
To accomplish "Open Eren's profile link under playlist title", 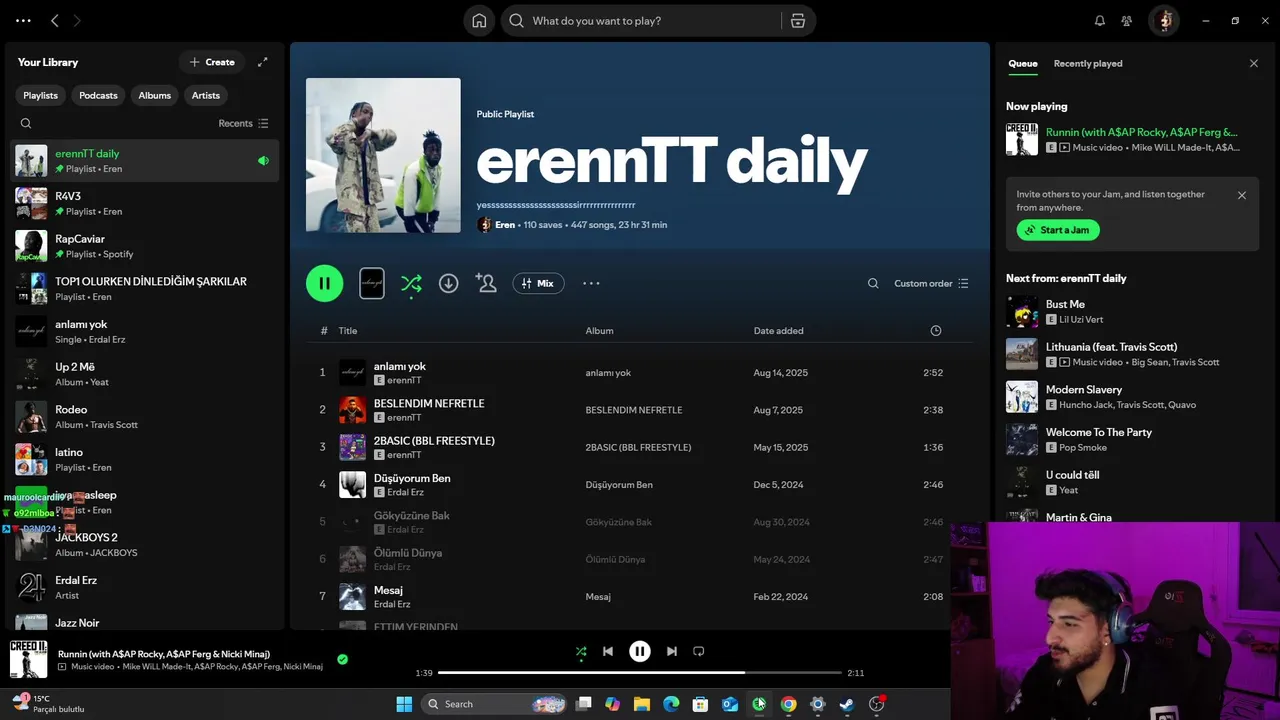I will pos(505,225).
